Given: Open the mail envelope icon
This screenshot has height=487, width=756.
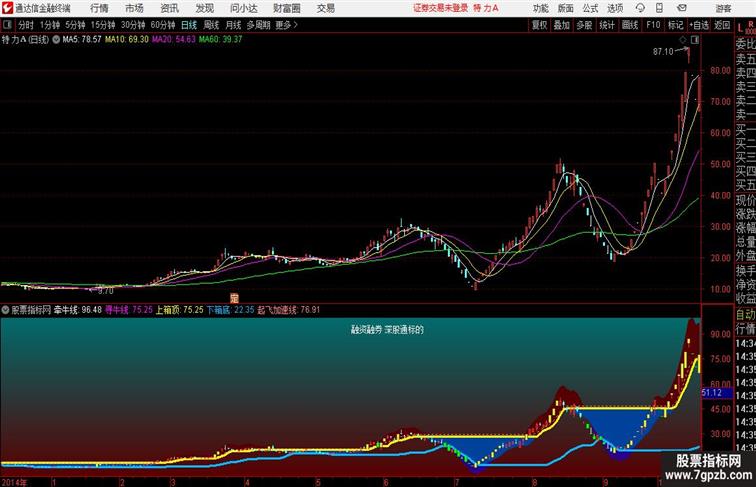Looking at the screenshot, I should pyautogui.click(x=682, y=8).
